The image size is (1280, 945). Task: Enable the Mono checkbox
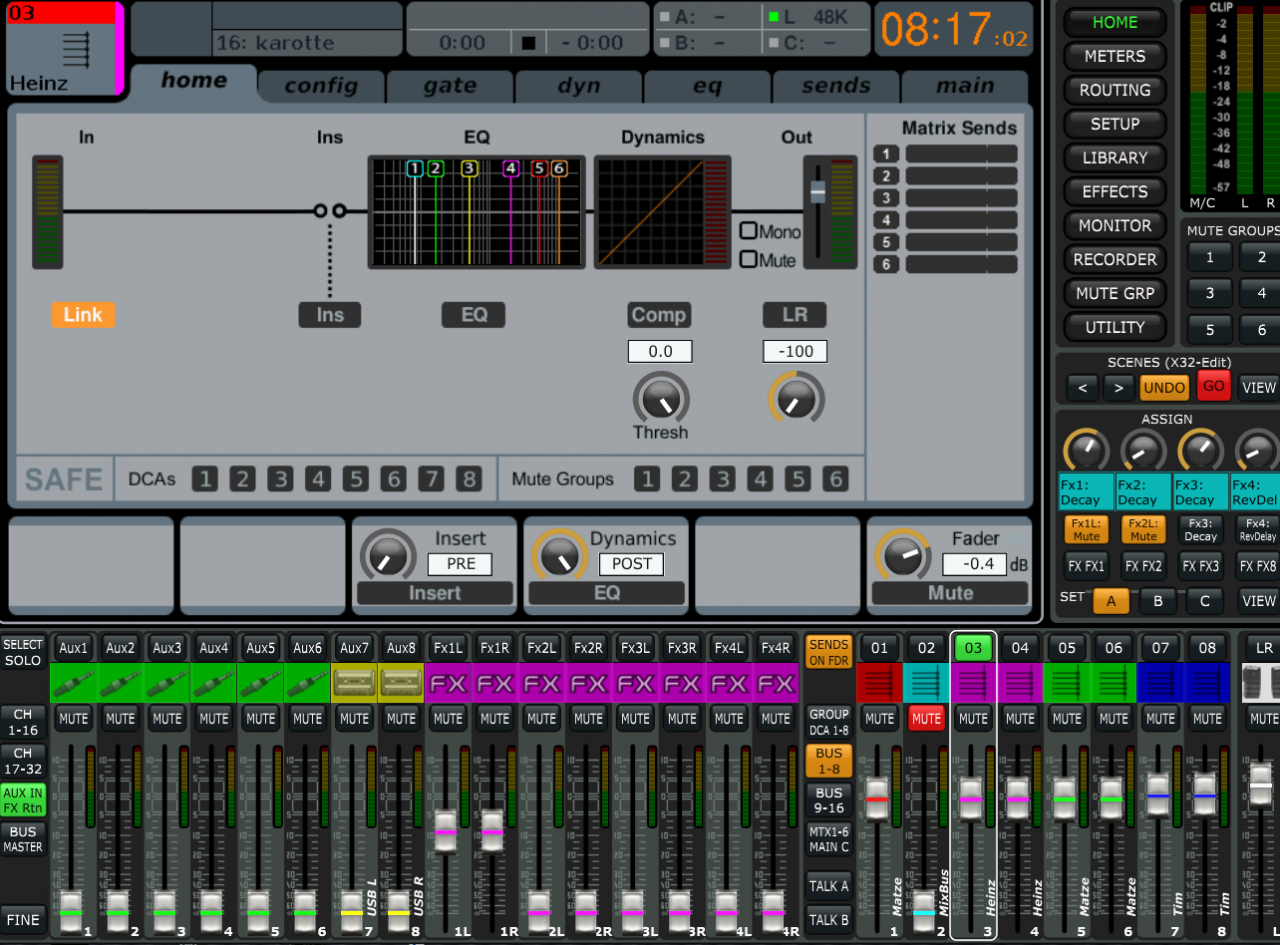coord(748,231)
